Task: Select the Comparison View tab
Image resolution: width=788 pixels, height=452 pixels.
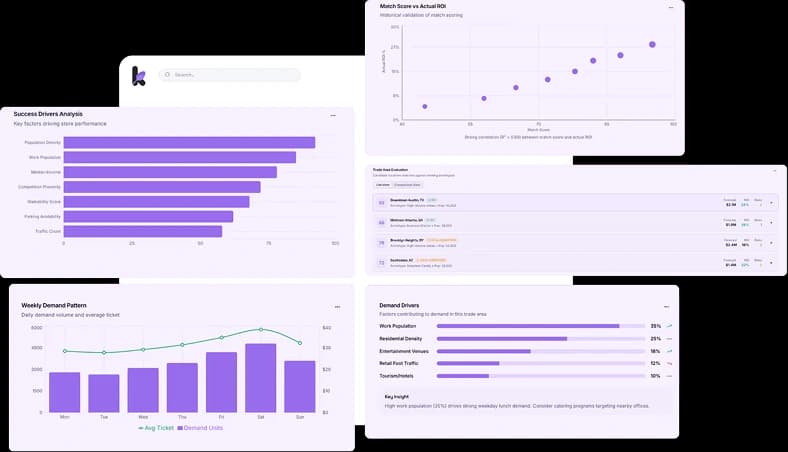Action: pyautogui.click(x=407, y=185)
